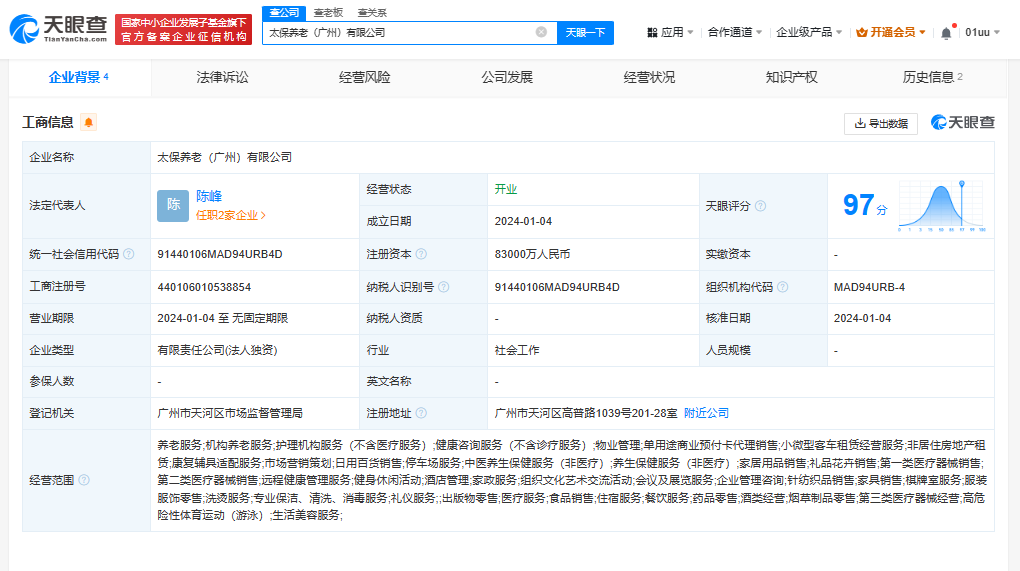
Task: Click help icon next to 天眼评分
Action: 760,206
